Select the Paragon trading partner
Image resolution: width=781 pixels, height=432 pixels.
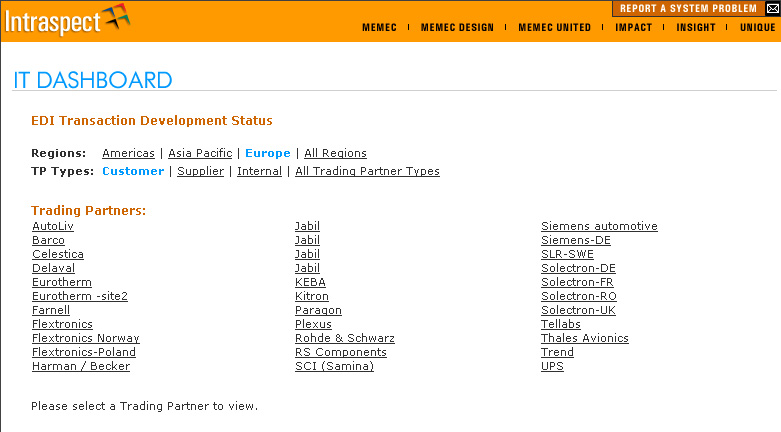click(318, 310)
